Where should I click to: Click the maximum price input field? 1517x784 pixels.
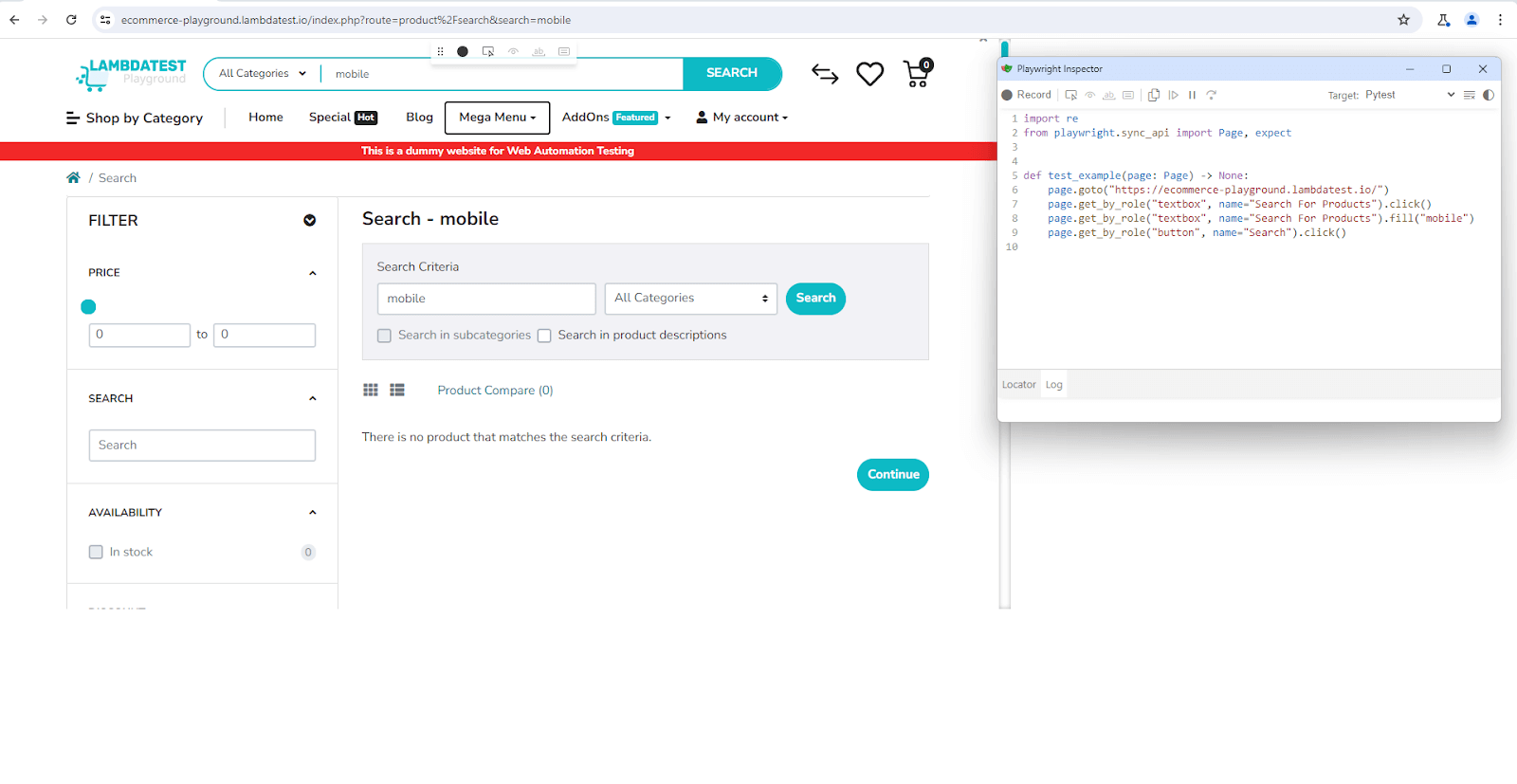pos(265,335)
